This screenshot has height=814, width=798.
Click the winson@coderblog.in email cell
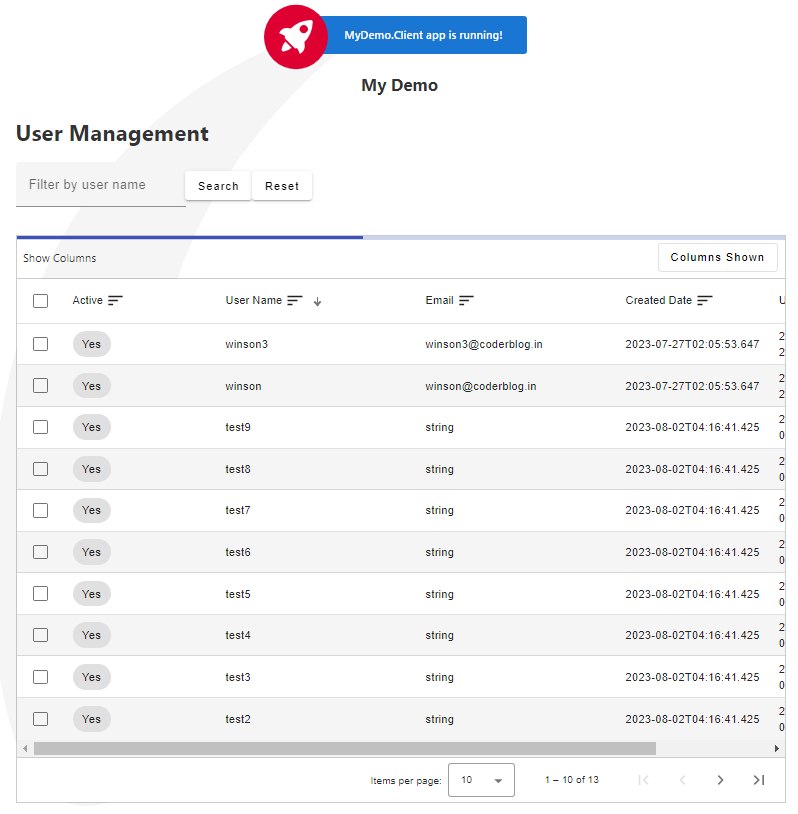[481, 386]
